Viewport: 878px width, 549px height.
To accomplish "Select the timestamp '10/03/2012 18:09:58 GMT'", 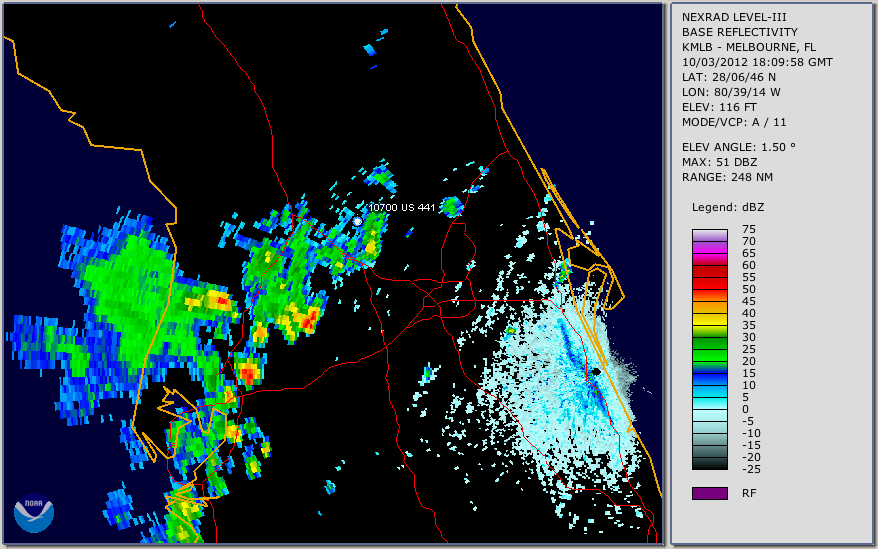I will (x=757, y=62).
